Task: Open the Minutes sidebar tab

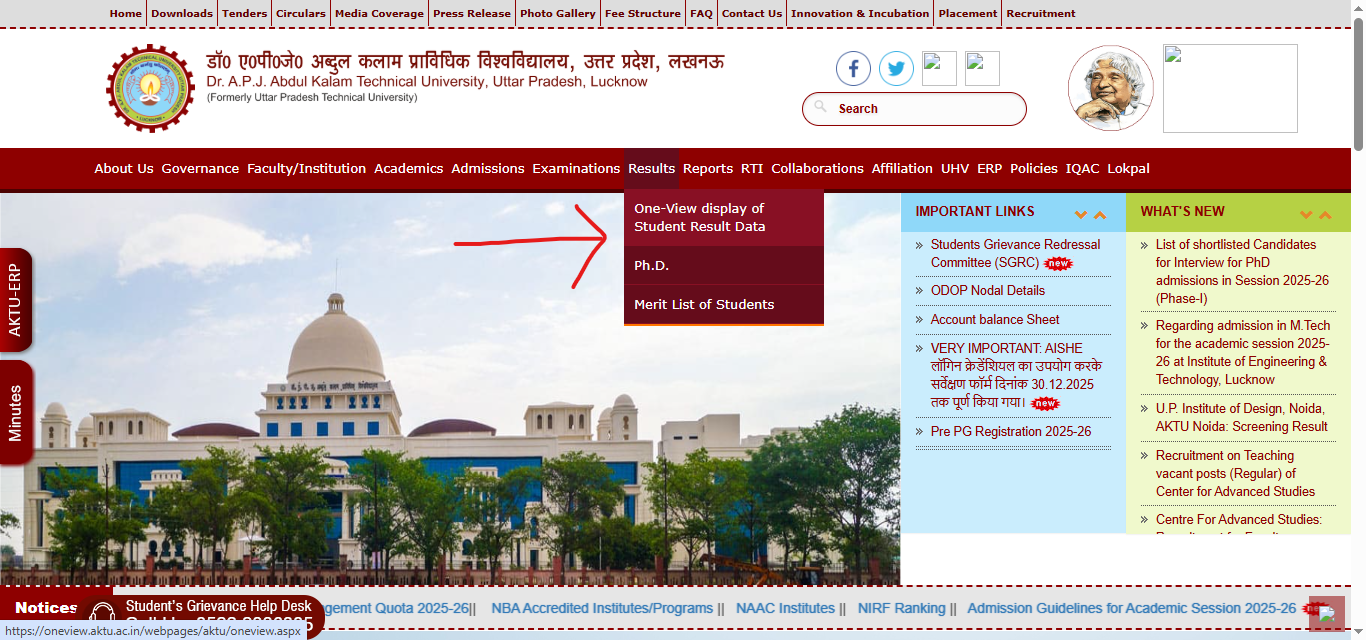Action: [x=16, y=413]
